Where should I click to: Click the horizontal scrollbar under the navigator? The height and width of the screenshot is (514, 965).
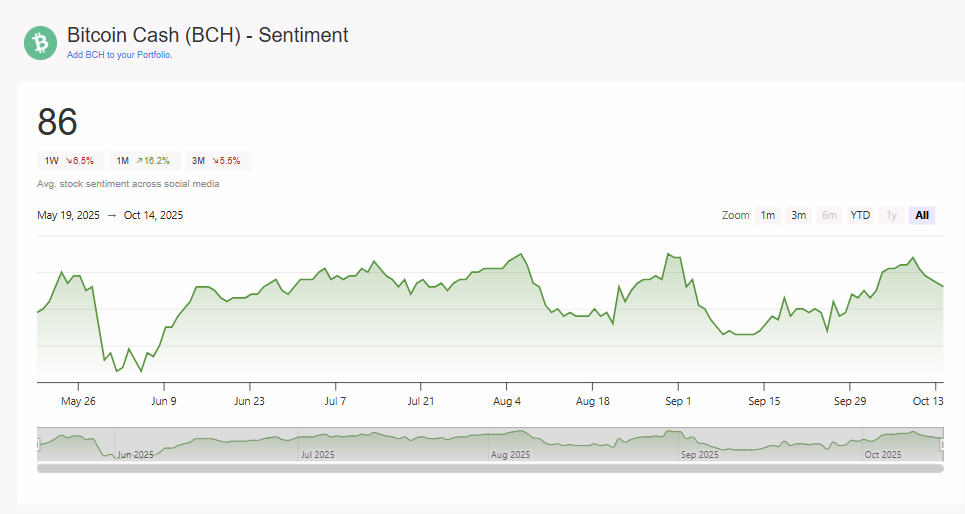click(x=490, y=467)
